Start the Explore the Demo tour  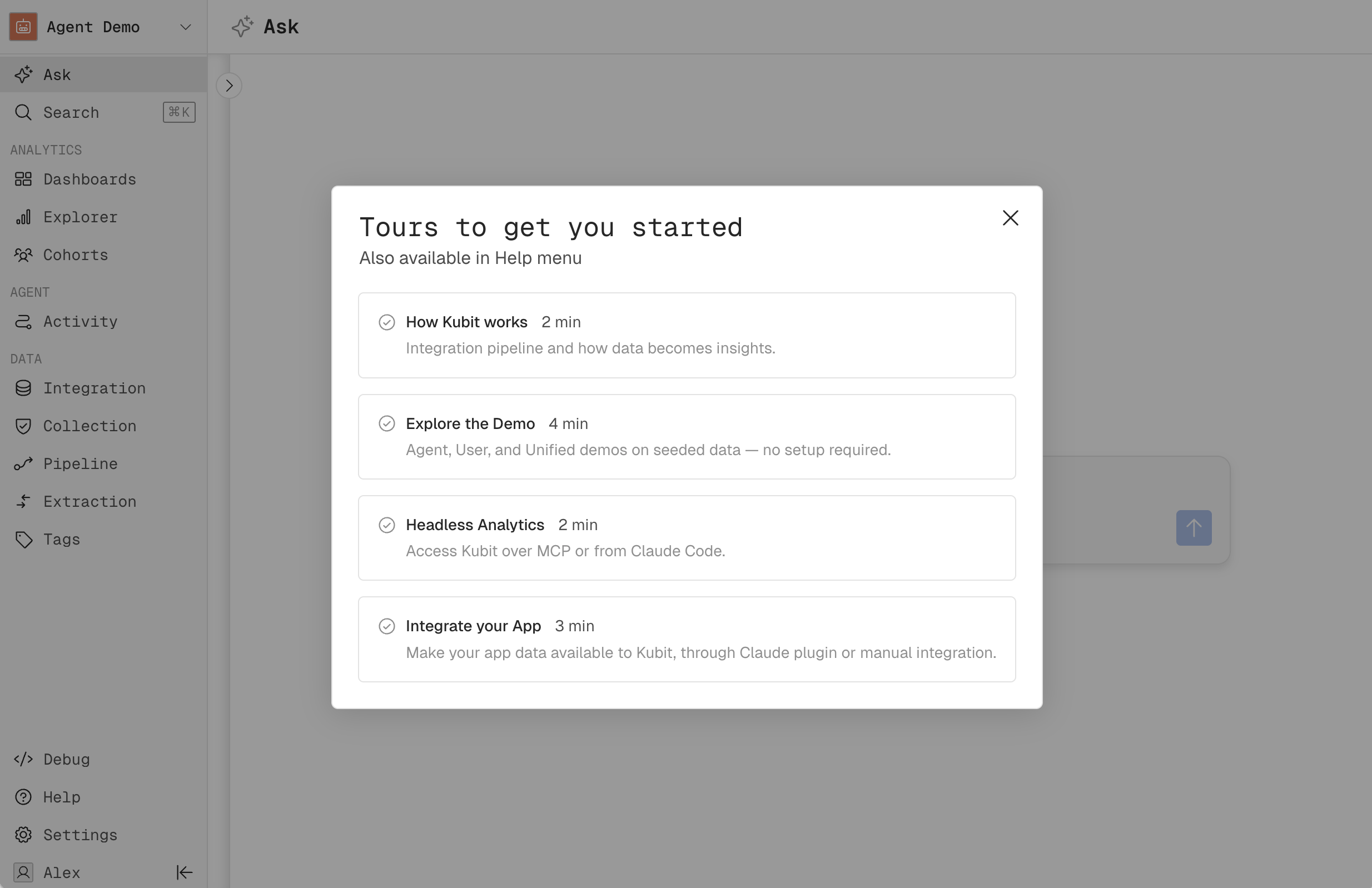[x=687, y=437]
